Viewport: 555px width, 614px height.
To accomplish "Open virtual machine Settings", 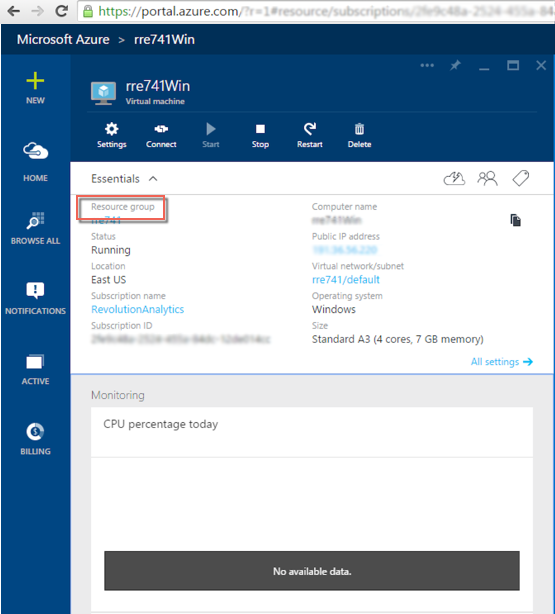I will coord(112,135).
